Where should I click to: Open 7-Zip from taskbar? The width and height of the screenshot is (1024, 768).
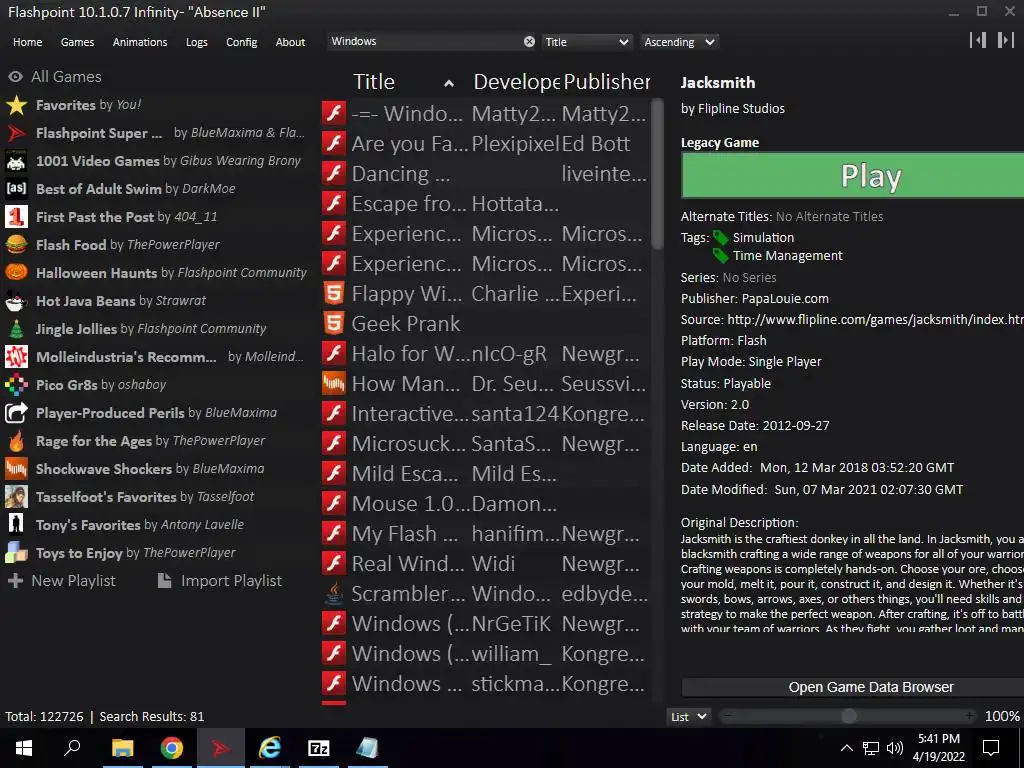pos(318,748)
